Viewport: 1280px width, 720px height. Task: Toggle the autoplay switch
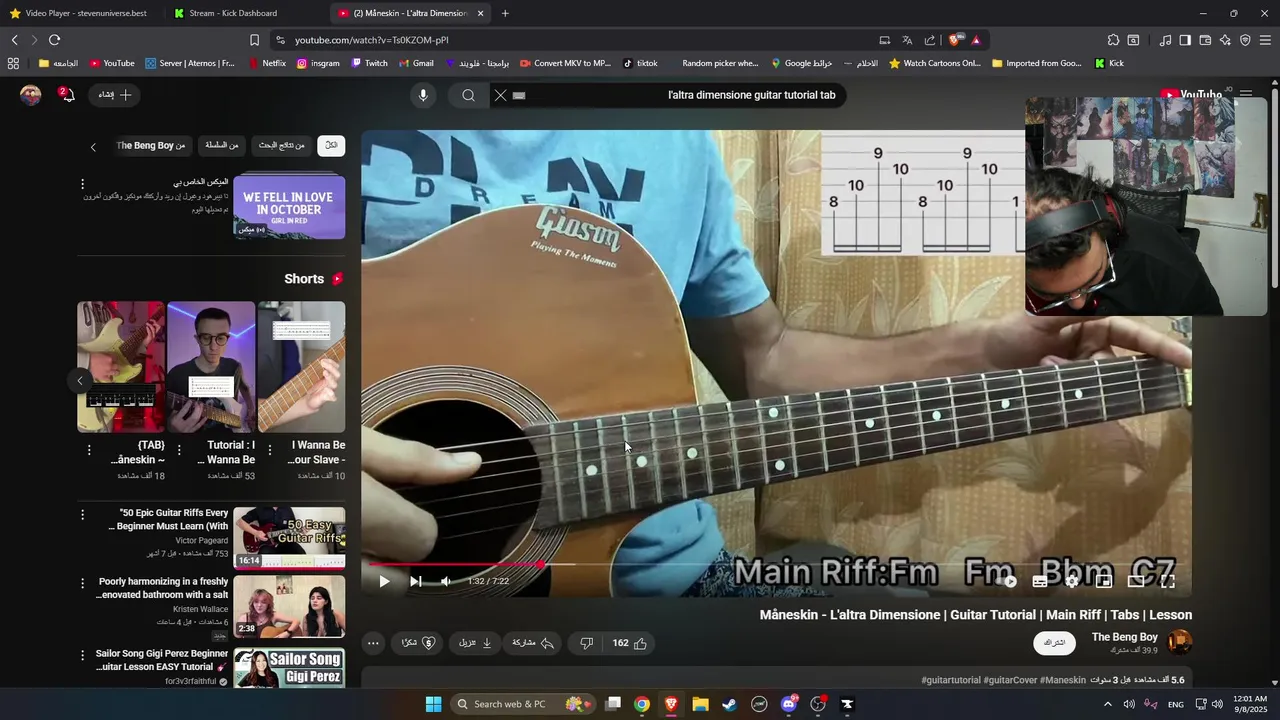[1009, 581]
